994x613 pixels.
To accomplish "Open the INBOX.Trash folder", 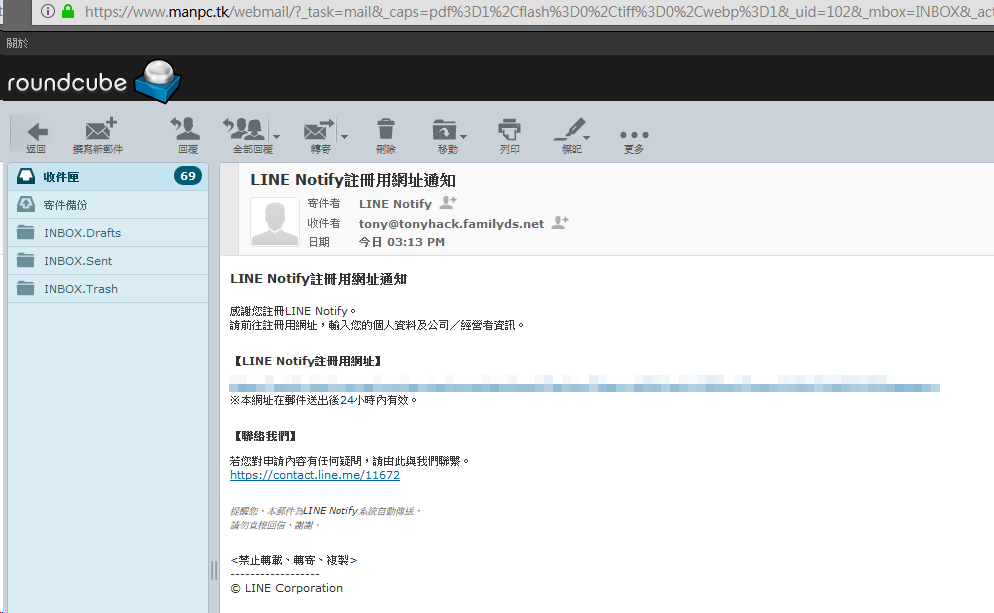I will pyautogui.click(x=108, y=288).
